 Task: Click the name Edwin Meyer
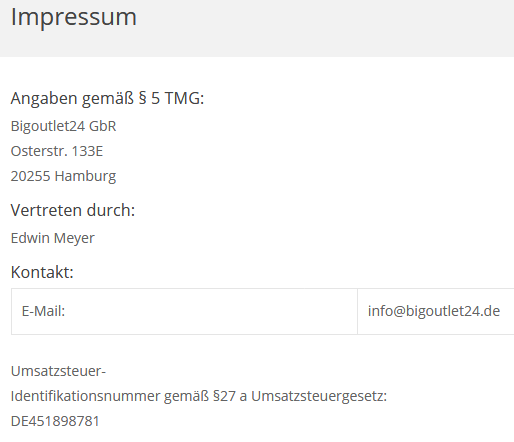(x=53, y=238)
